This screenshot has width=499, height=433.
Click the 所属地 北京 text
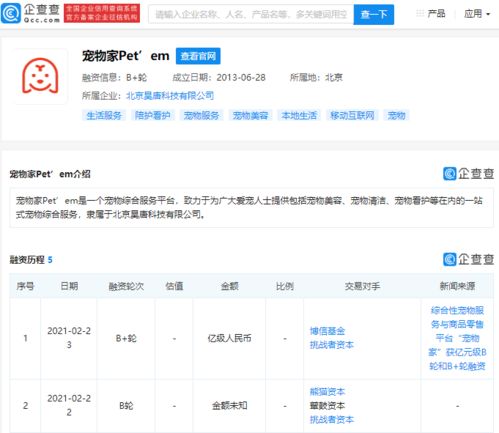coord(316,78)
